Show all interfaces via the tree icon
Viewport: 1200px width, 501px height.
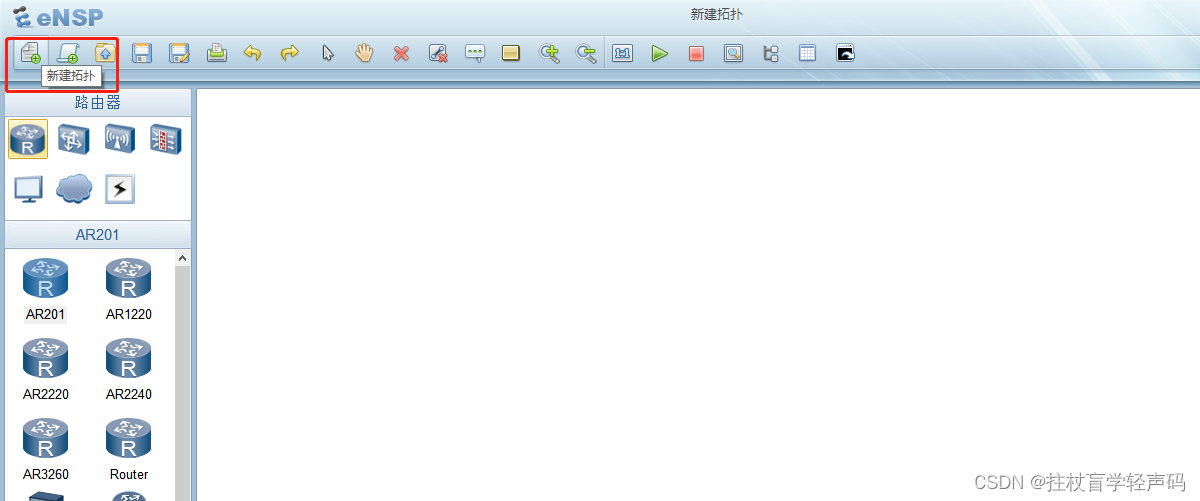coord(771,53)
